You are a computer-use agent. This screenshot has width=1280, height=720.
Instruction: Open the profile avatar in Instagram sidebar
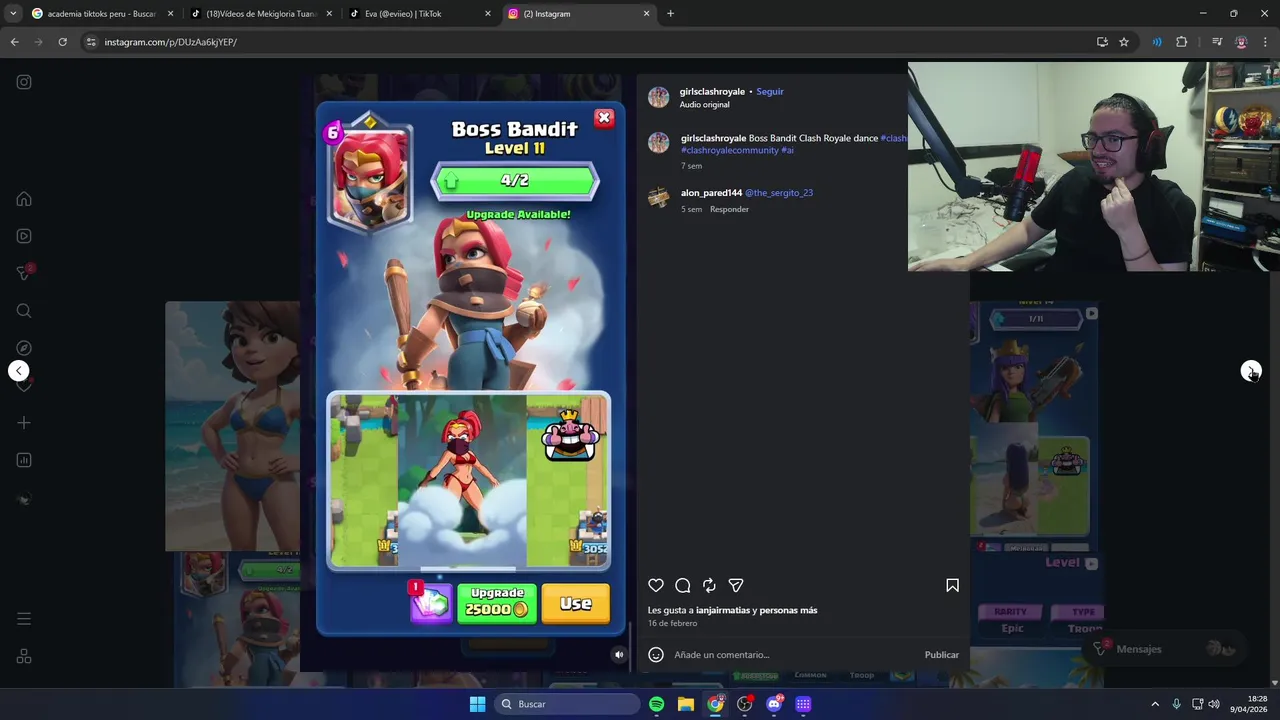tap(24, 499)
